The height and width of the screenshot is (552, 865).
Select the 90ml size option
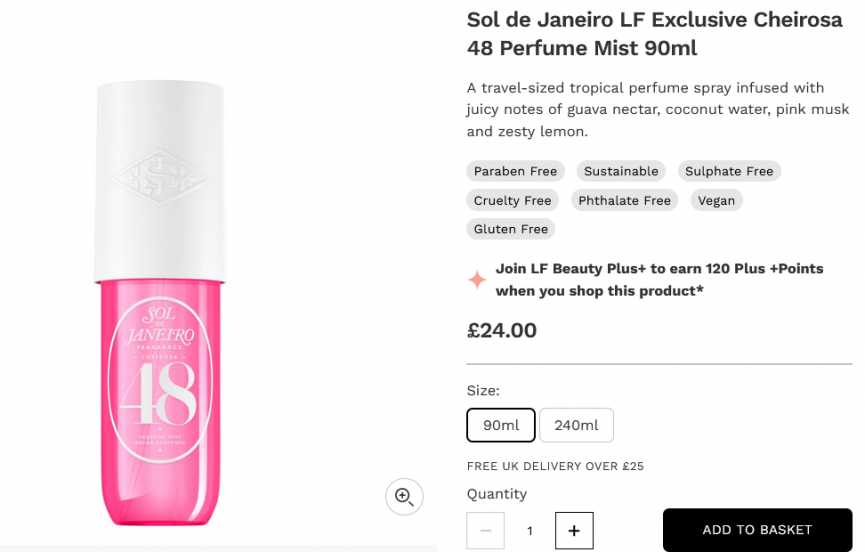501,425
